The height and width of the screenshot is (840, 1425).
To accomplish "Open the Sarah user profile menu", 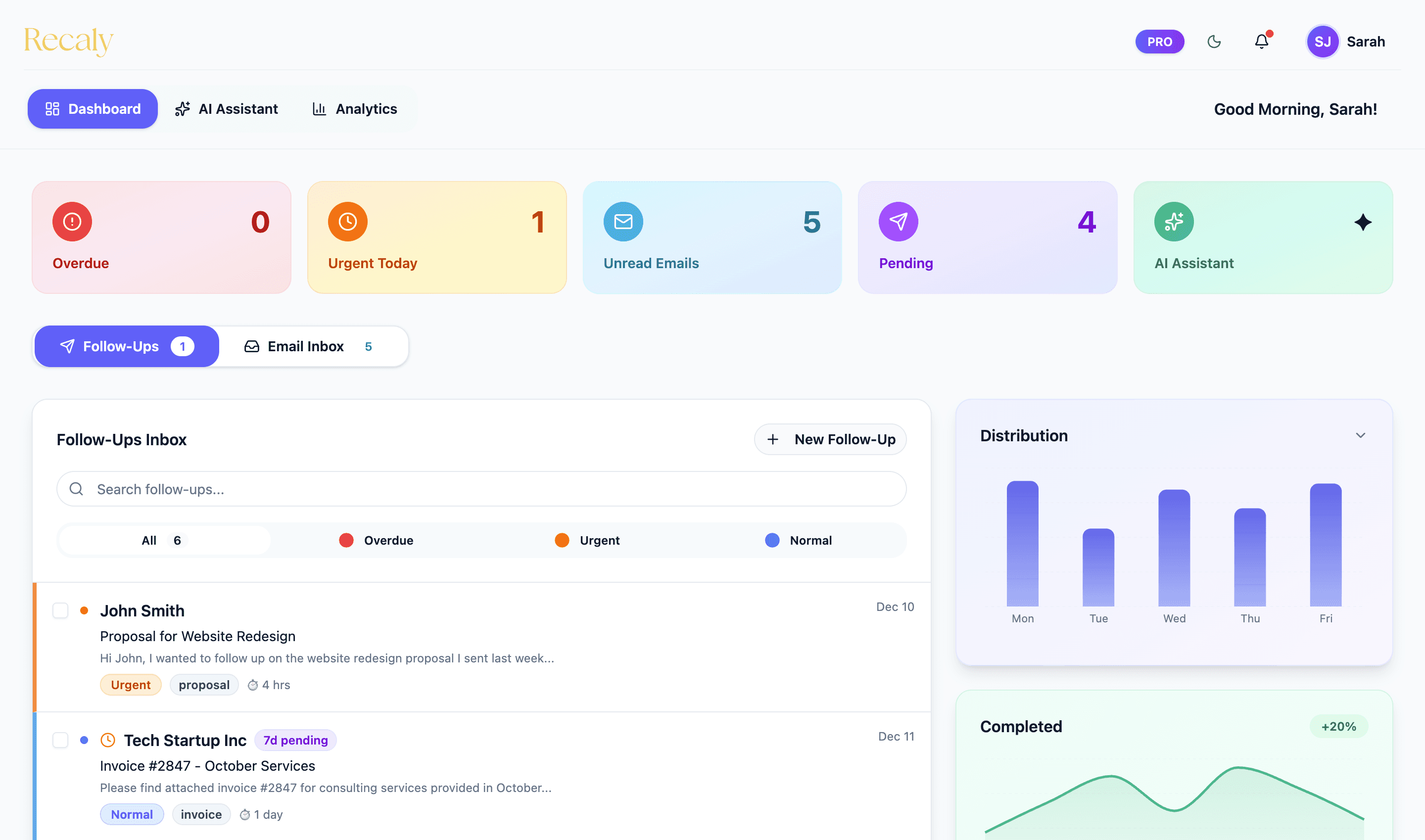I will pos(1345,42).
